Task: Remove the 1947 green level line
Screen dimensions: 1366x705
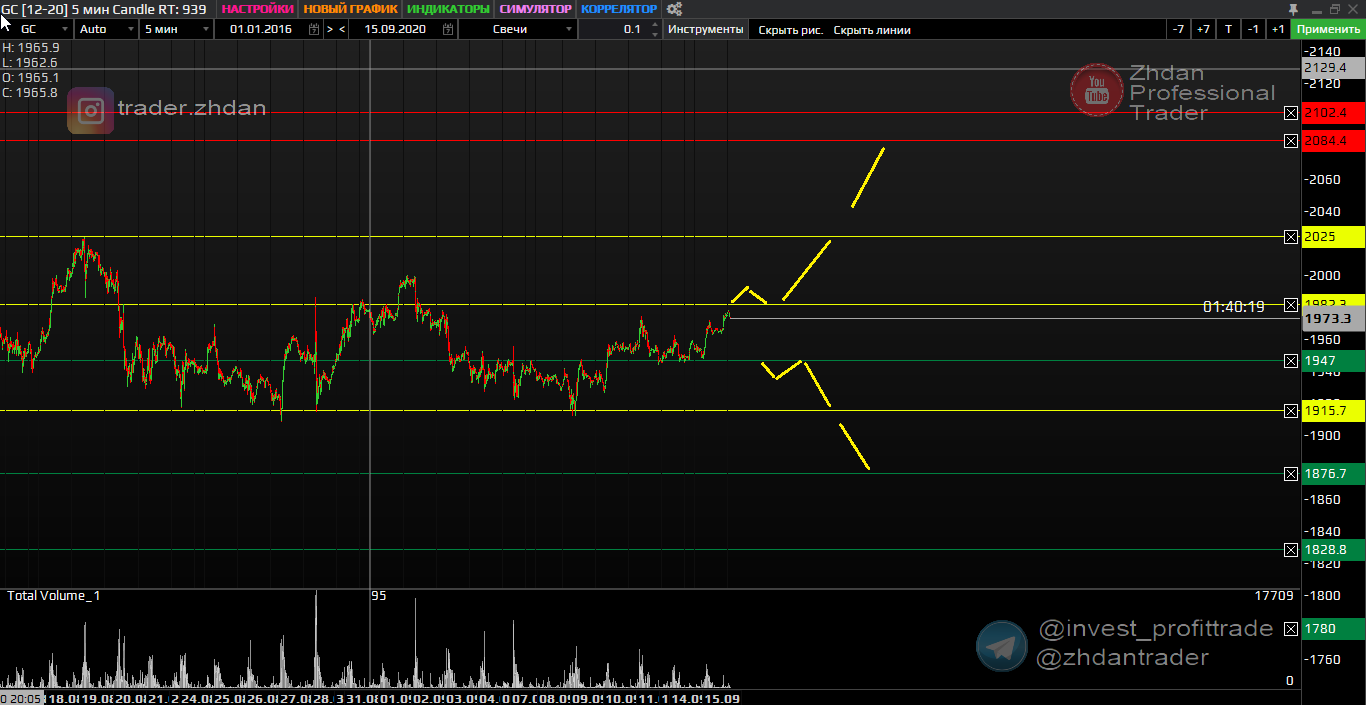Action: pyautogui.click(x=1290, y=360)
